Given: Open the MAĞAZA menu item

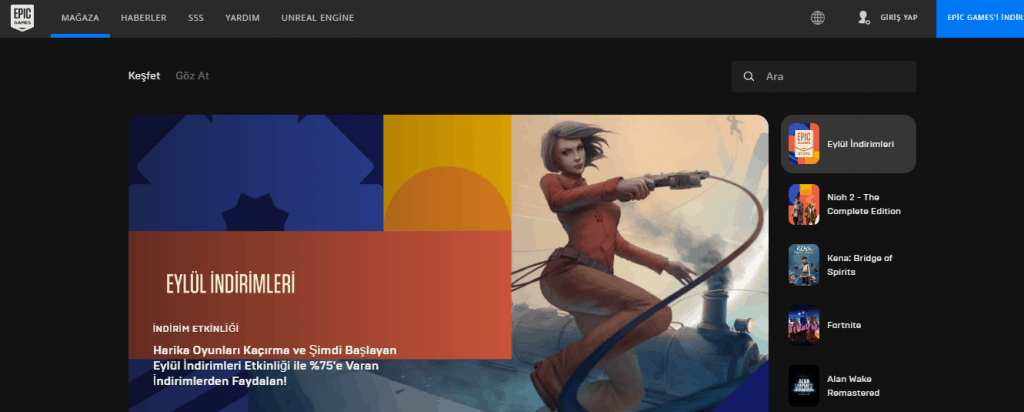Looking at the screenshot, I should 80,18.
